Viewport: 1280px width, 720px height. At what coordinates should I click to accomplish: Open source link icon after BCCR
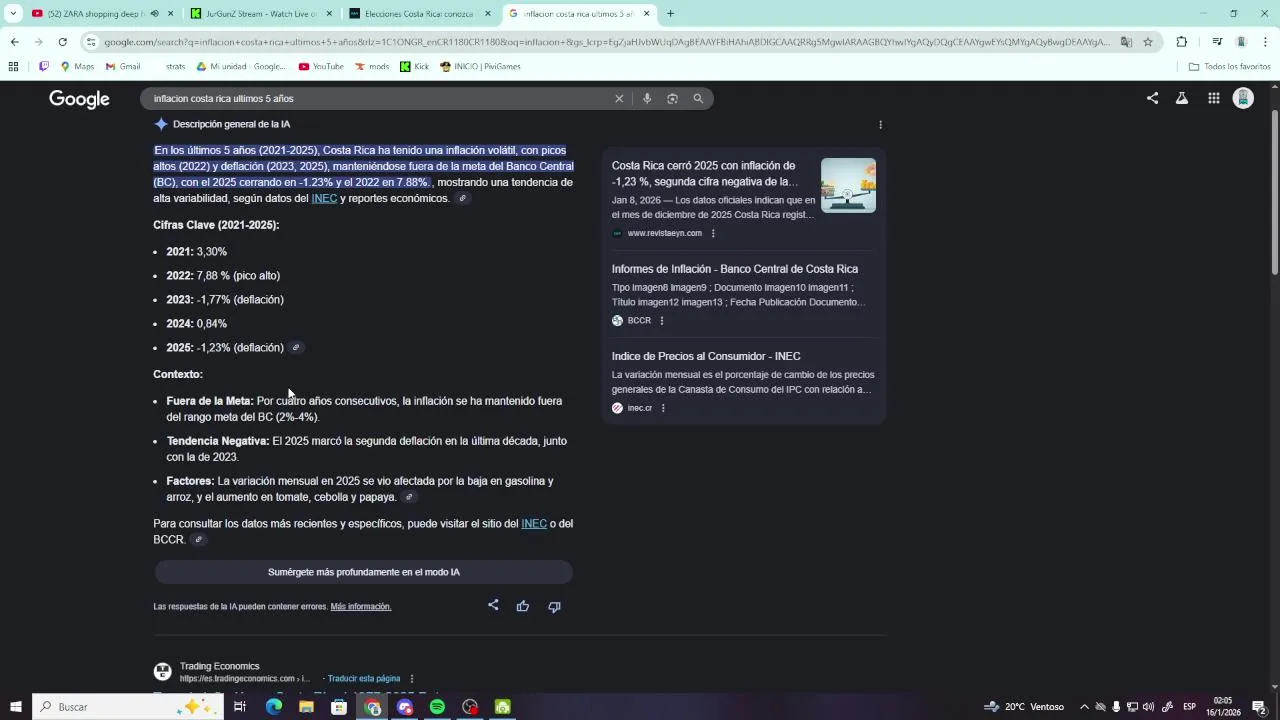coord(198,540)
